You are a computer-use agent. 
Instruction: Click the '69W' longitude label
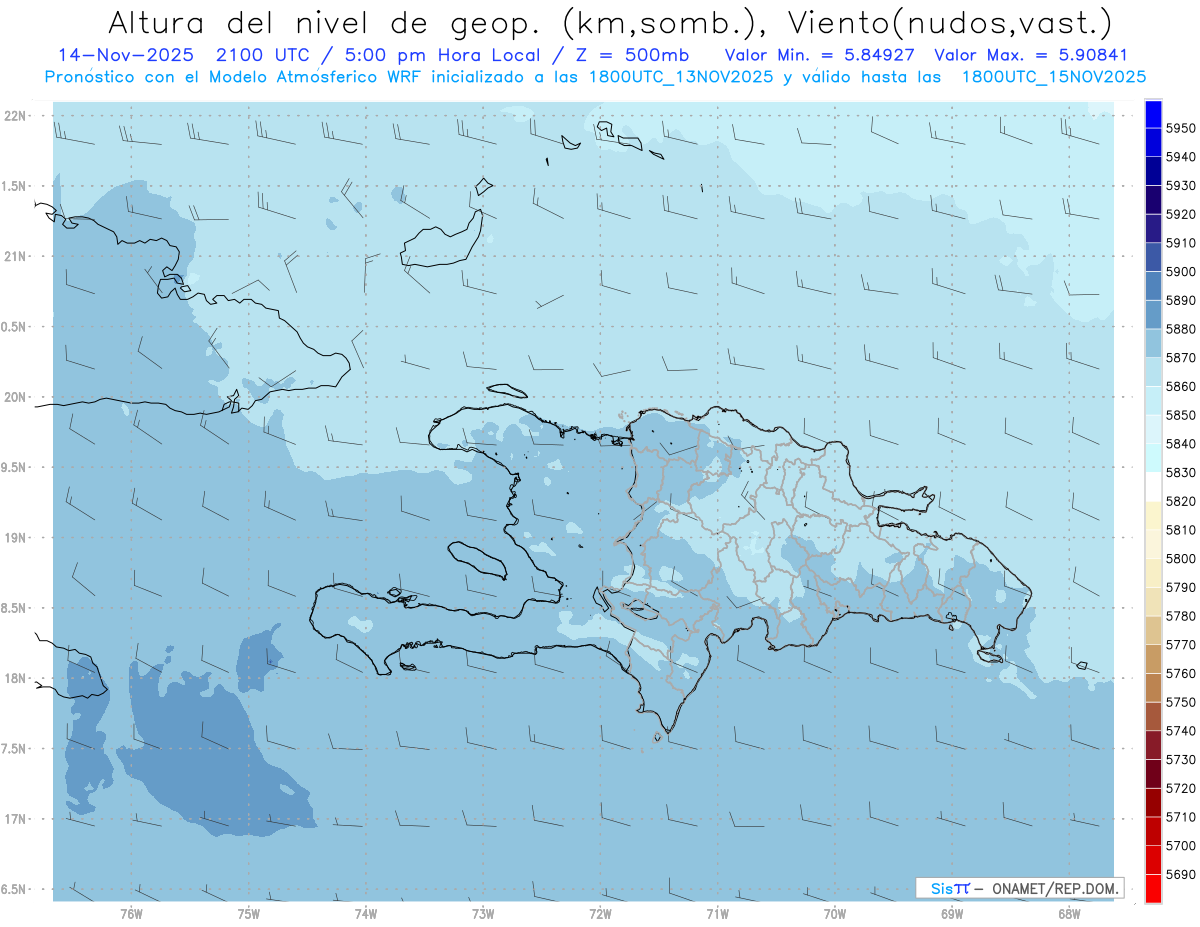(x=952, y=913)
